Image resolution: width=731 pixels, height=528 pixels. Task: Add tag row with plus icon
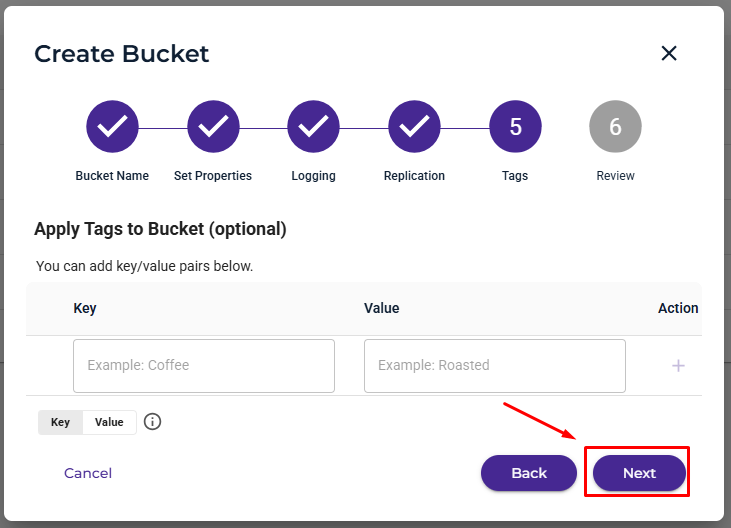[x=678, y=366]
